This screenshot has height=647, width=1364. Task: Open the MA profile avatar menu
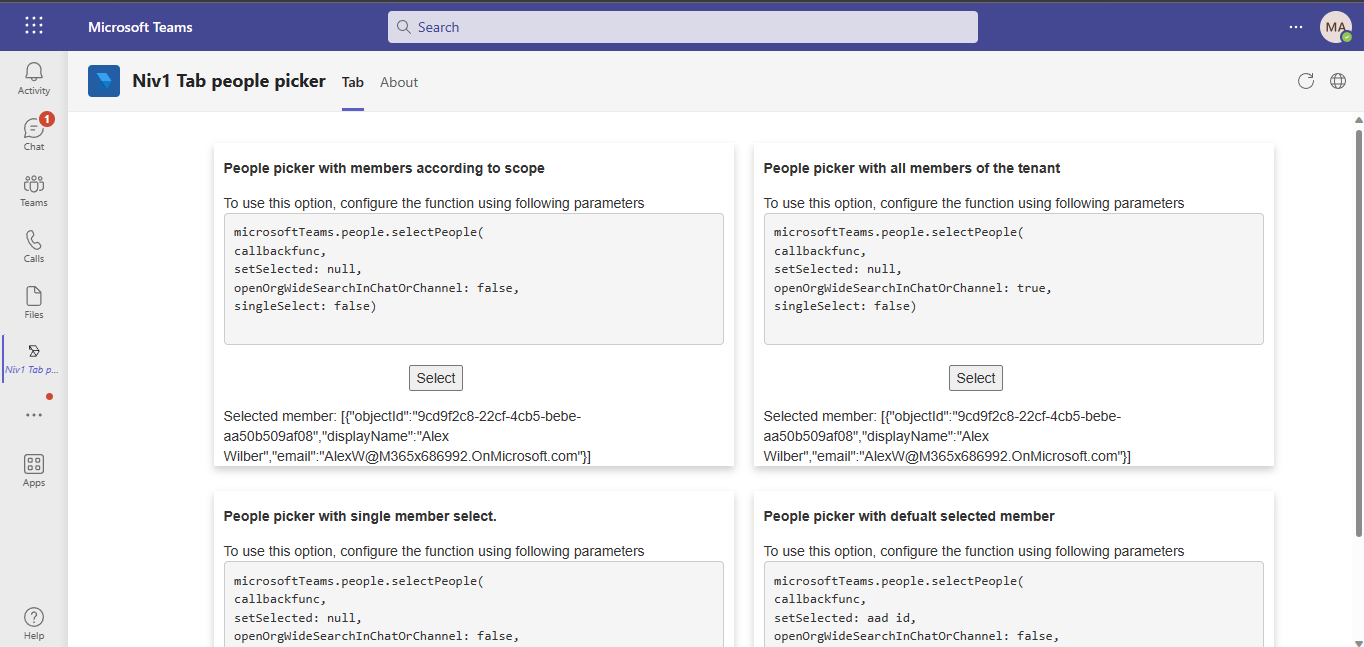coord(1336,27)
